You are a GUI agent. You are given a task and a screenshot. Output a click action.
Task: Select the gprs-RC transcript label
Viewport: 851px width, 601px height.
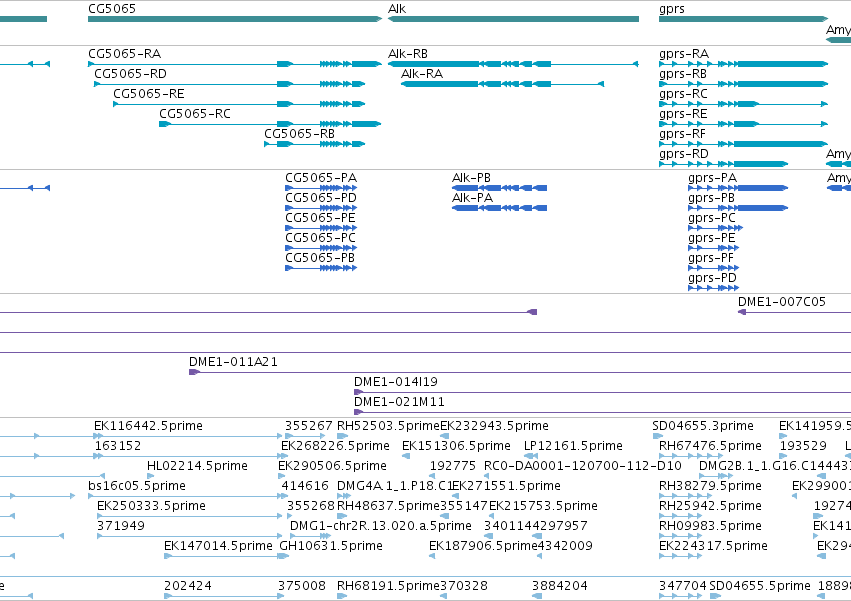coord(683,94)
